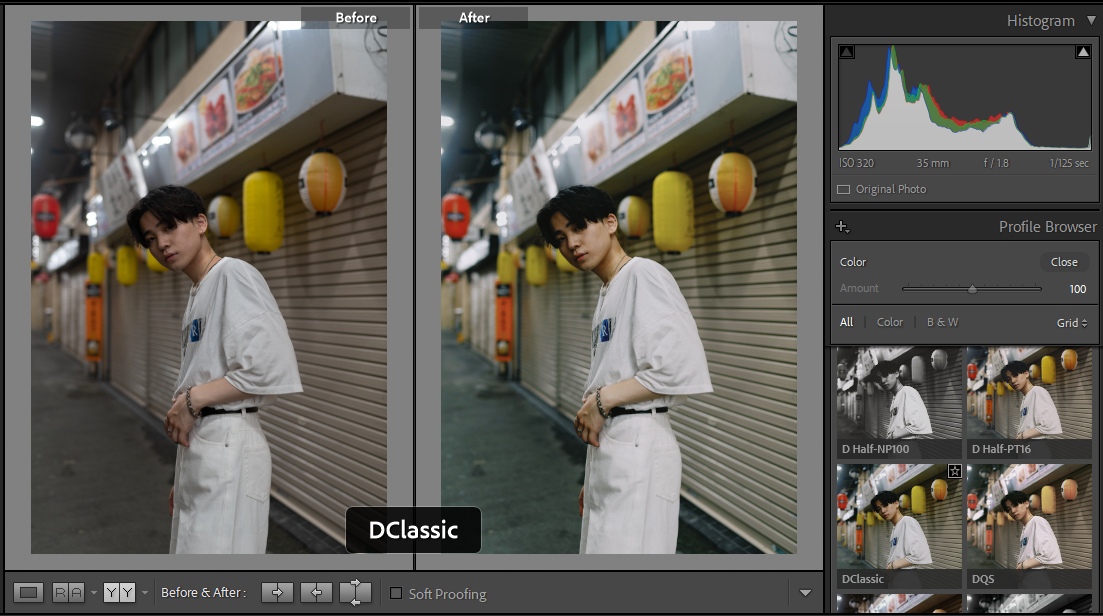This screenshot has width=1103, height=616.
Task: Open the Grid view mode dropdown
Action: 1072,323
